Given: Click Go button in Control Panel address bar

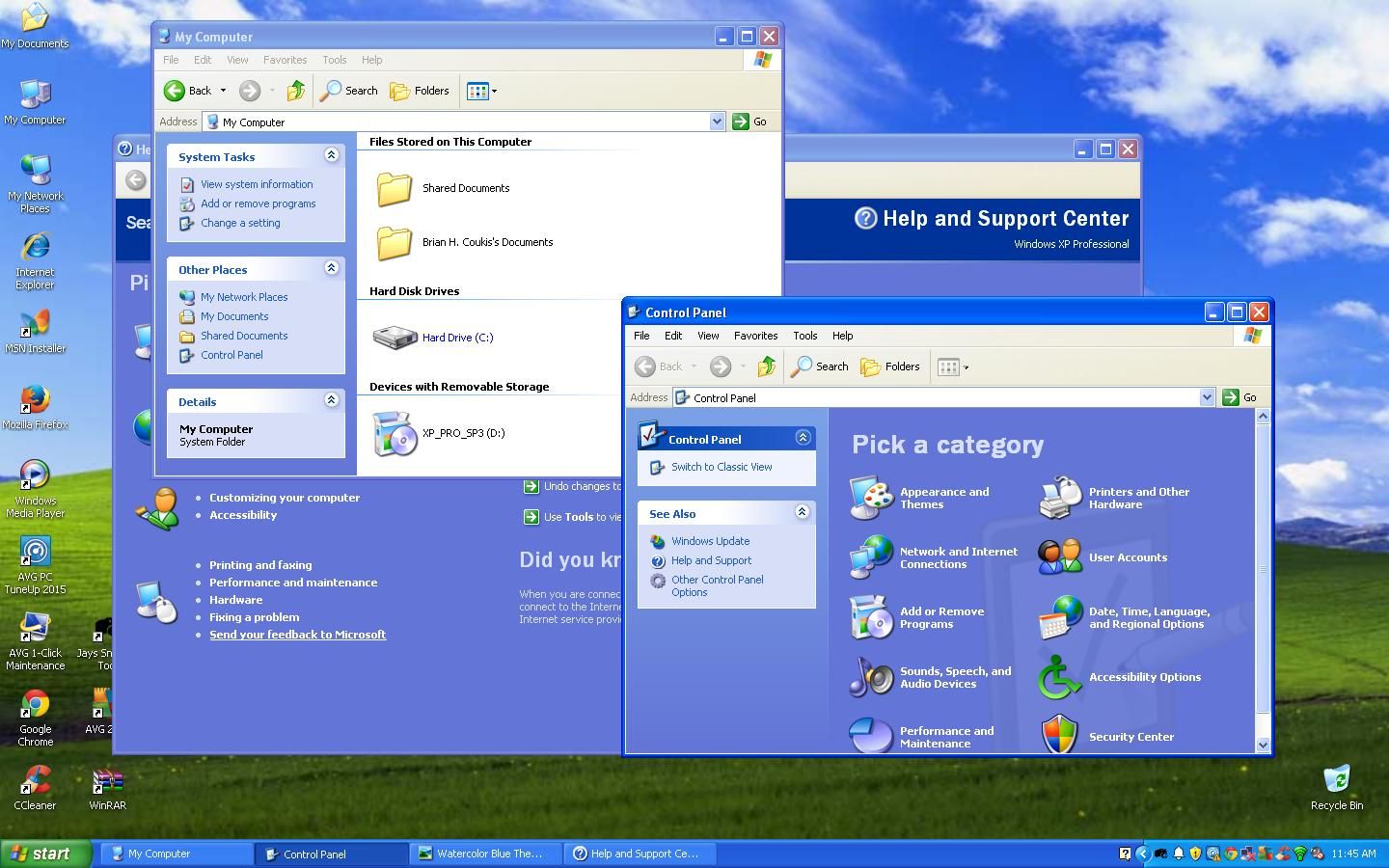Looking at the screenshot, I should click(1240, 397).
